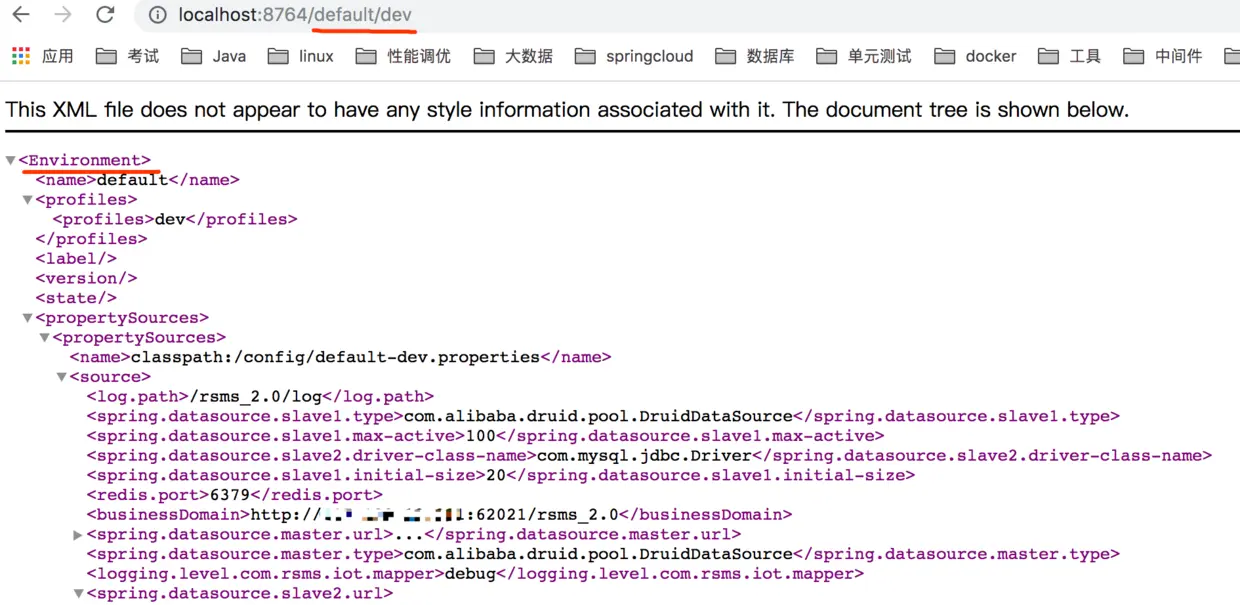Open the 中间件 bookmarks folder
The width and height of the screenshot is (1240, 605).
pos(1162,56)
